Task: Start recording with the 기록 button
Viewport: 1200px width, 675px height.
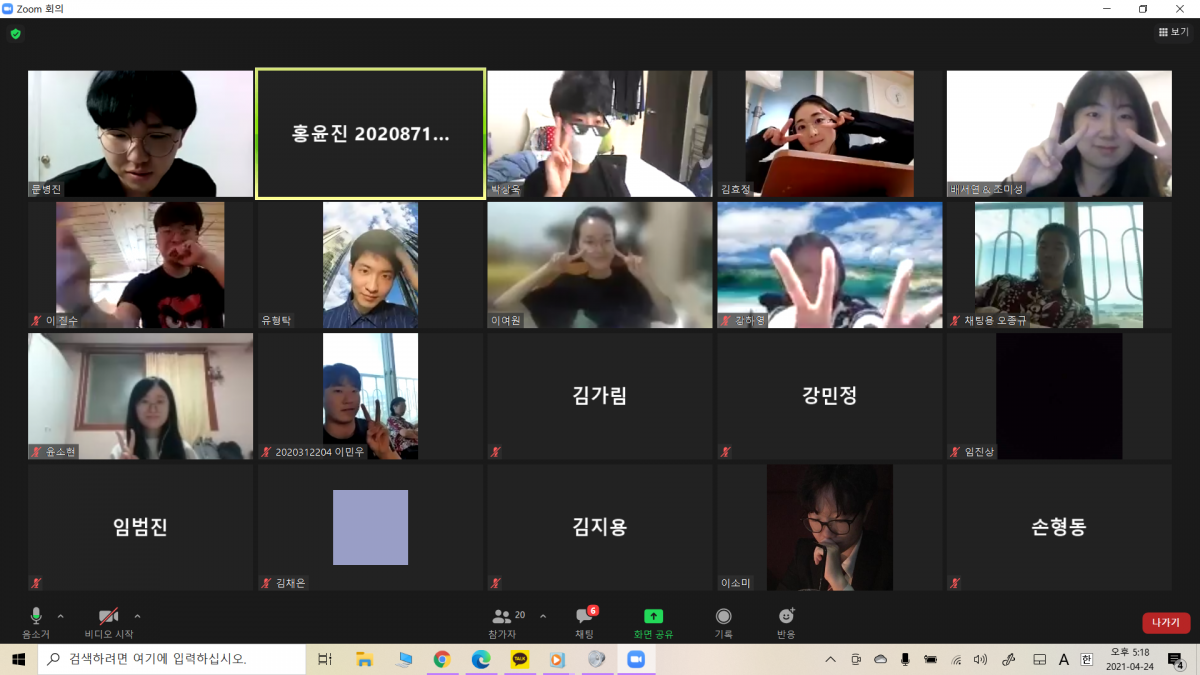Action: [x=723, y=621]
